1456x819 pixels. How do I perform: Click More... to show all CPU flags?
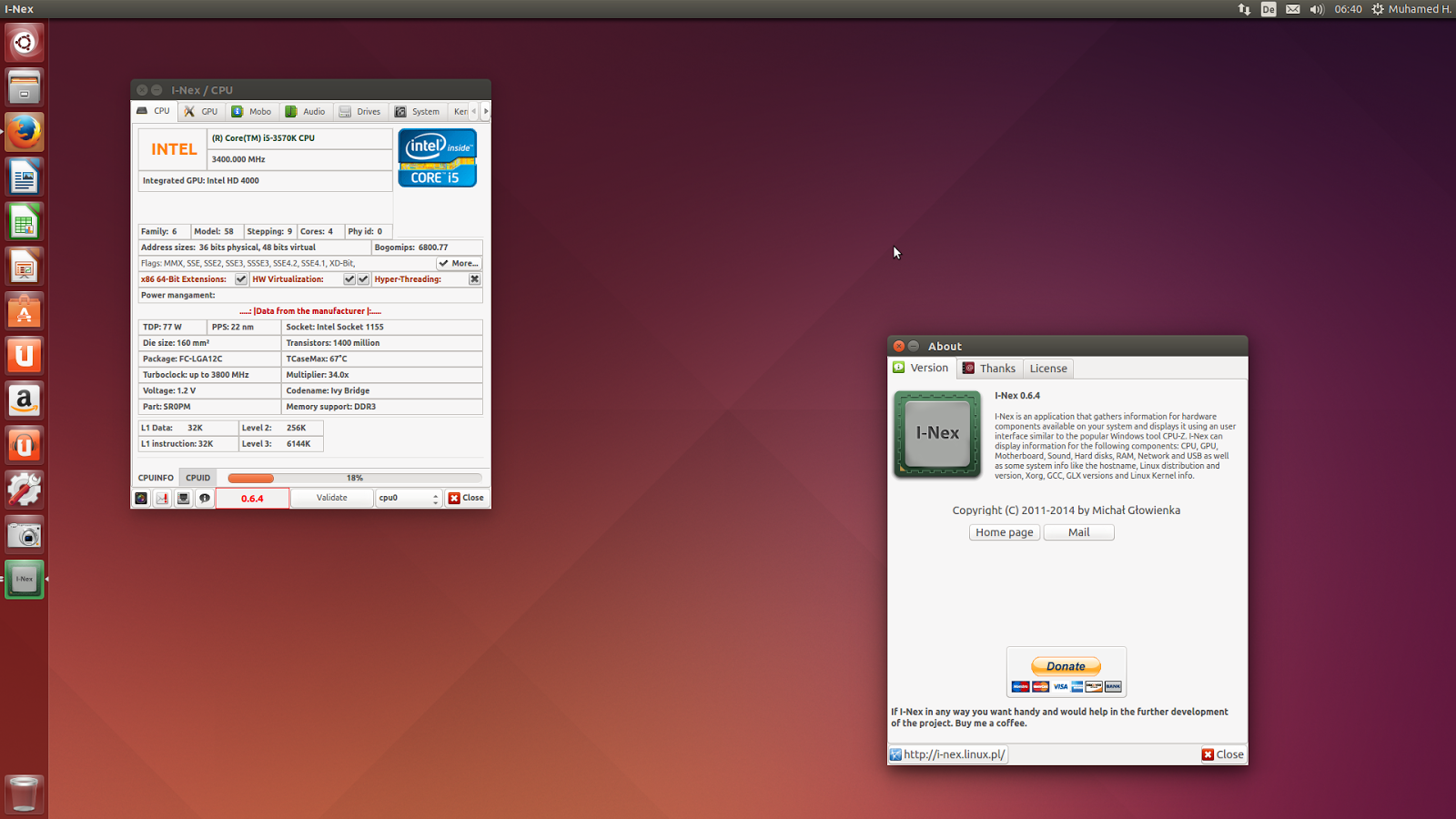tap(459, 263)
